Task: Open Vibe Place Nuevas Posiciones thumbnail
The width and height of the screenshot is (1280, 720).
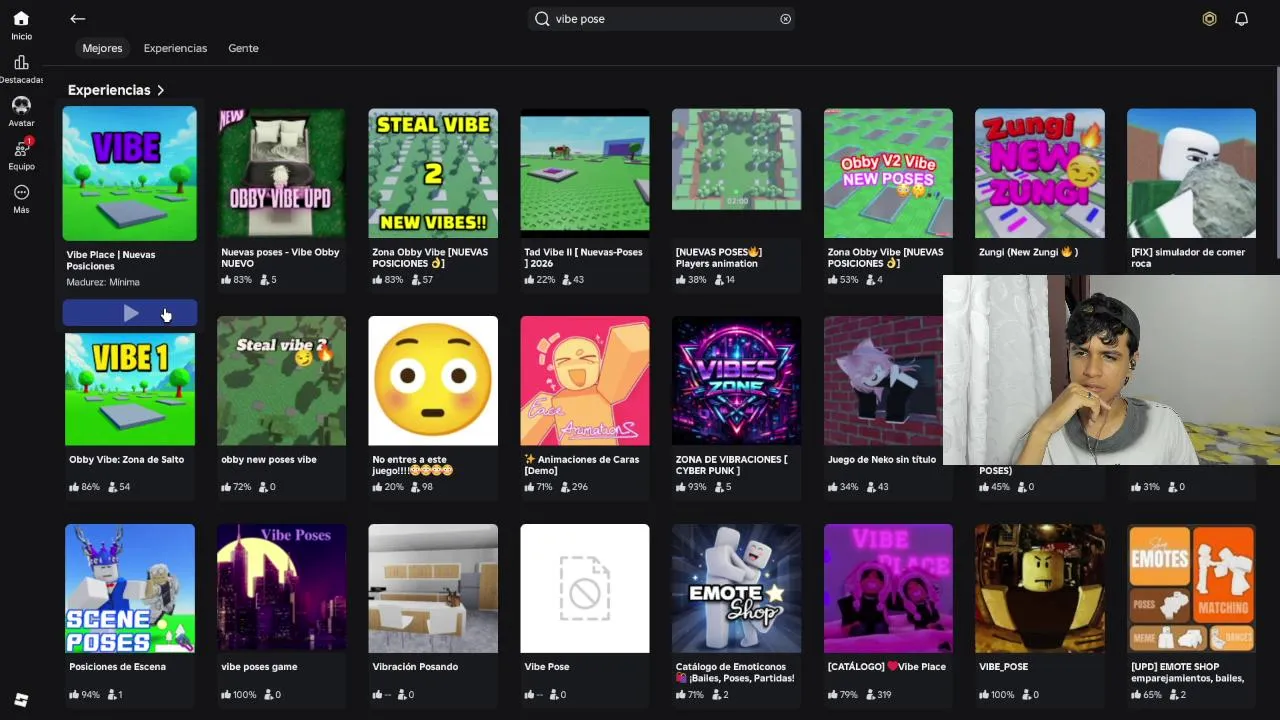Action: point(130,174)
